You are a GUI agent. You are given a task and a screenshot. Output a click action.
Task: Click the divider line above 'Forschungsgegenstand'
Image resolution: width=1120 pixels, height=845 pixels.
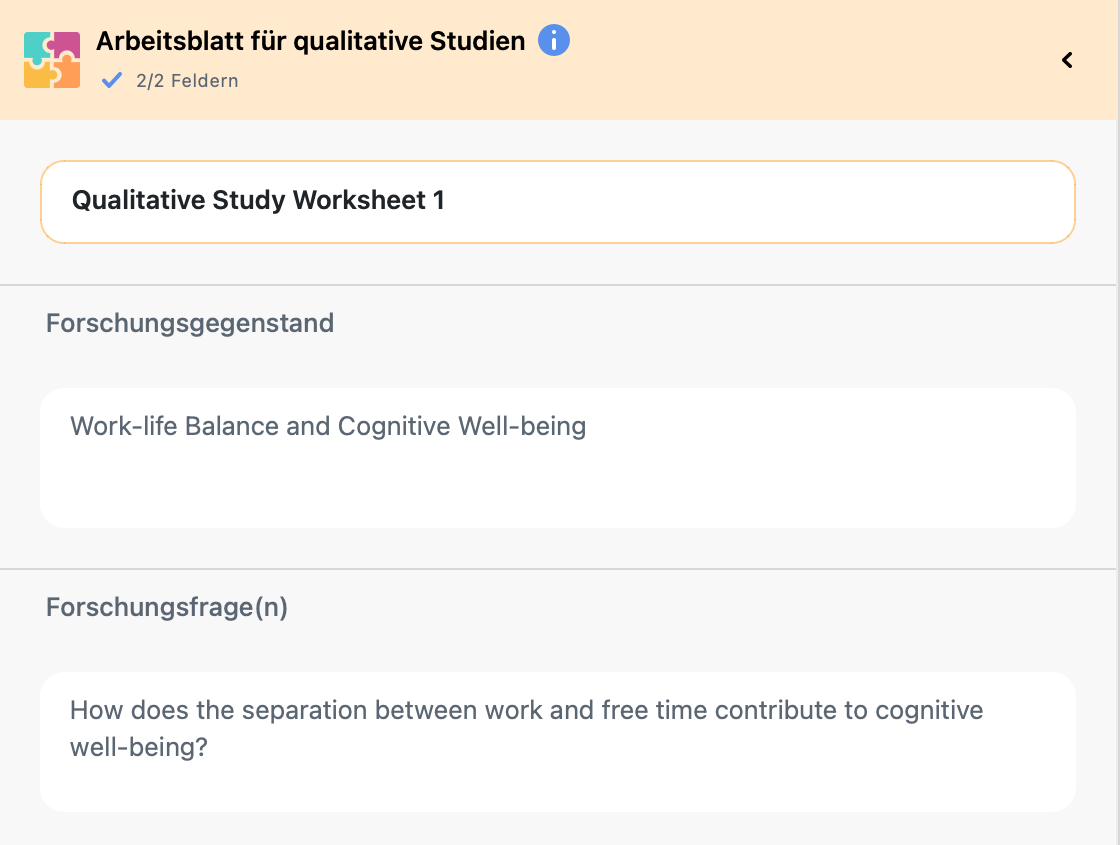click(560, 285)
